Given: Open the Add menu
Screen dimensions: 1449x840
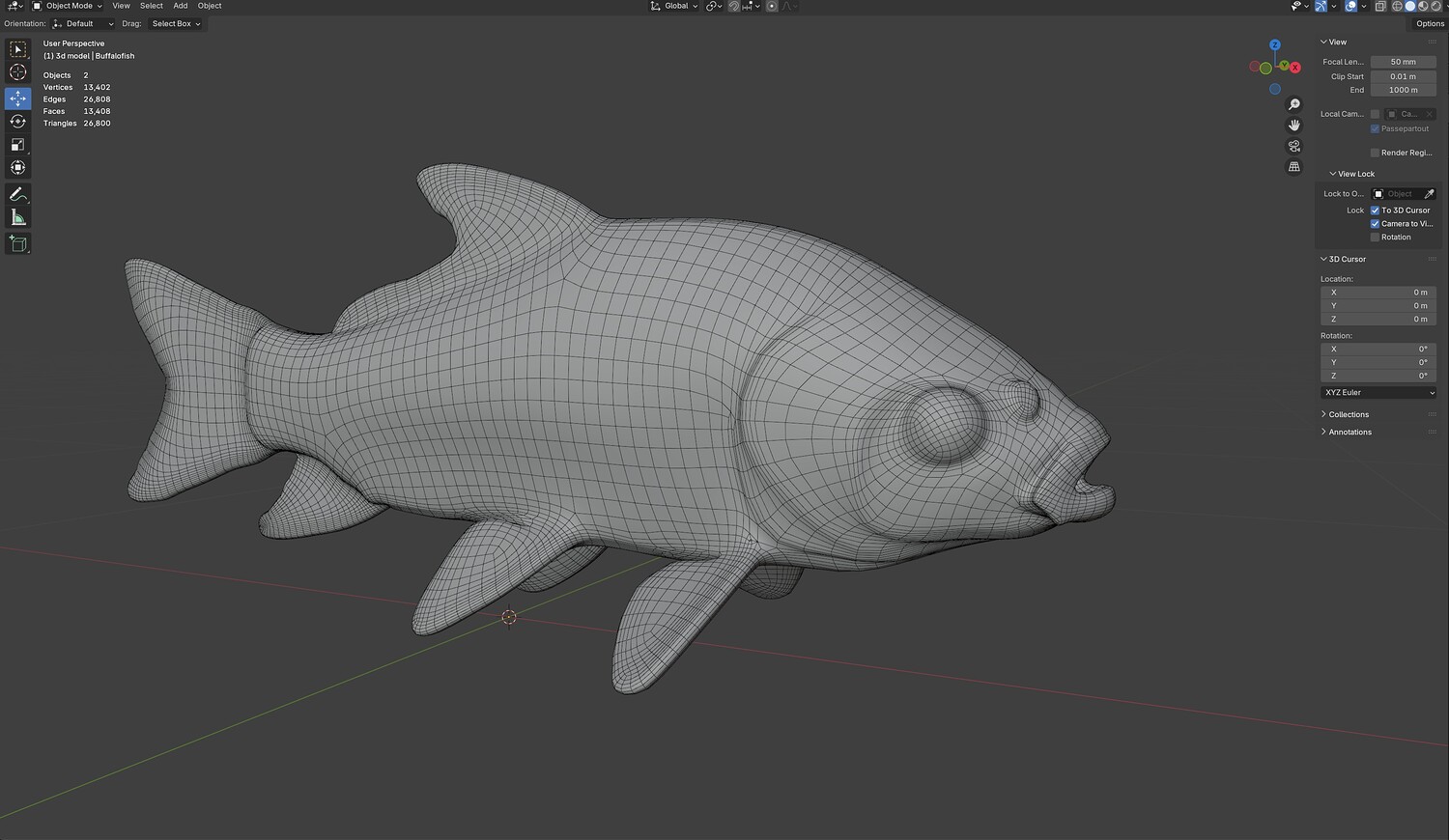Looking at the screenshot, I should pos(181,6).
